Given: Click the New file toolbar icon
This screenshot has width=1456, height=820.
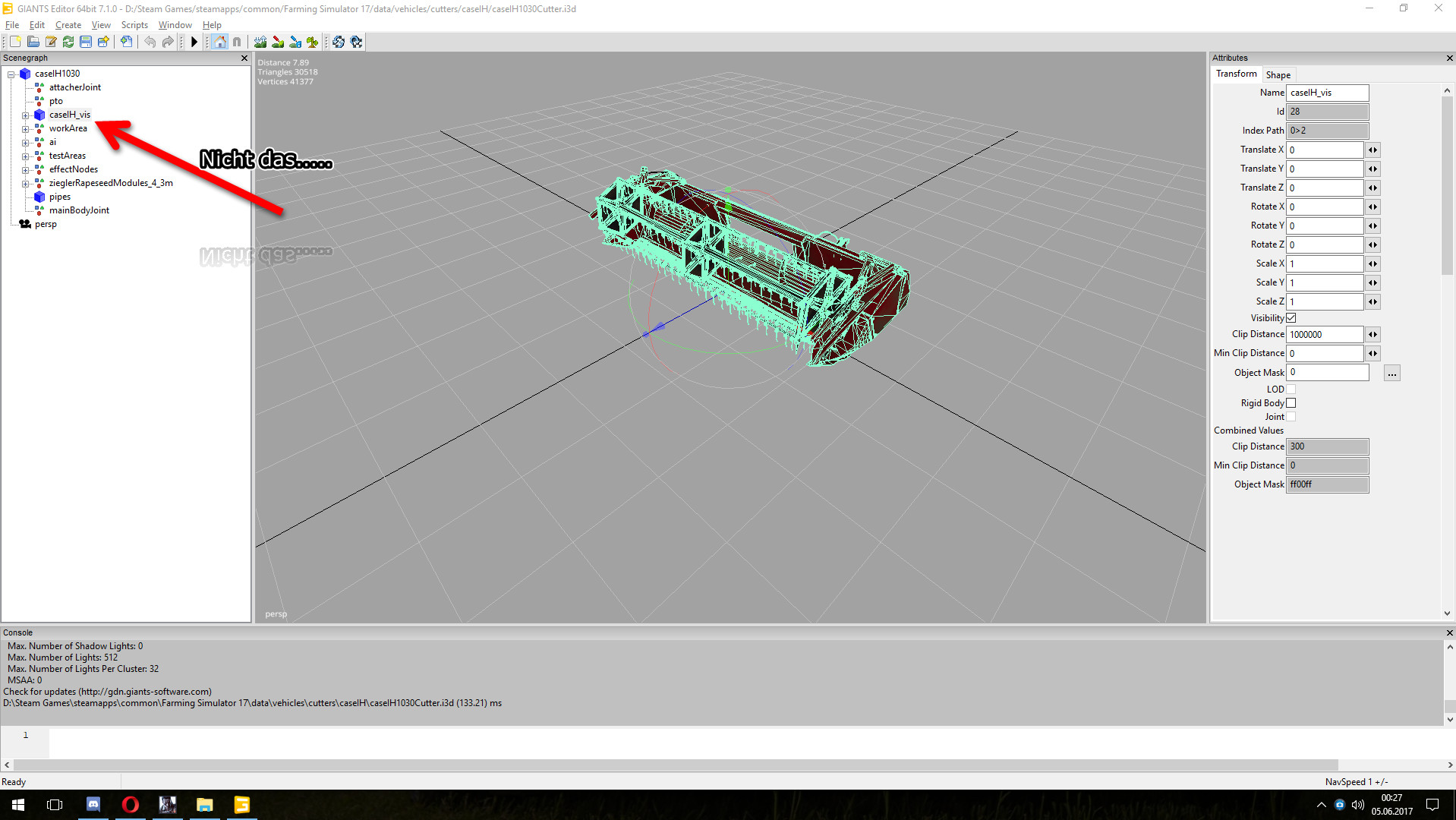Looking at the screenshot, I should (x=15, y=42).
